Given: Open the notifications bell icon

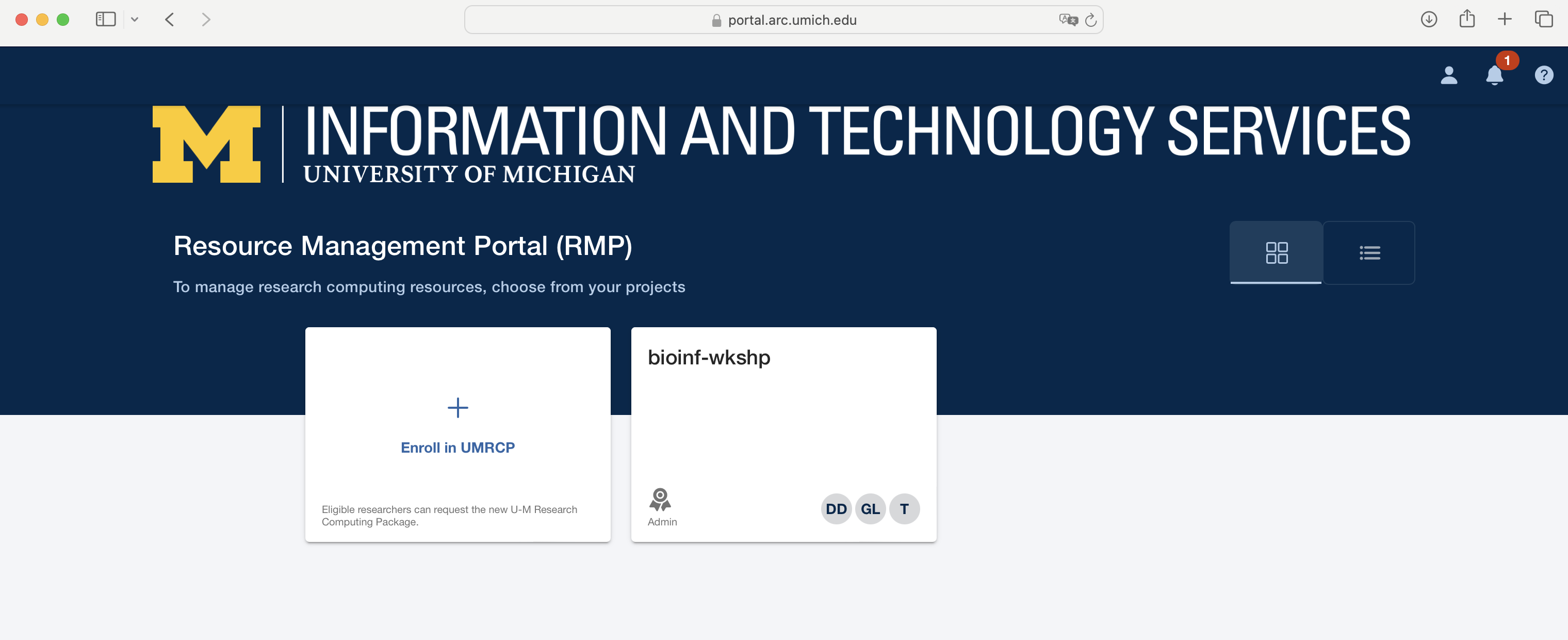Looking at the screenshot, I should coord(1494,75).
